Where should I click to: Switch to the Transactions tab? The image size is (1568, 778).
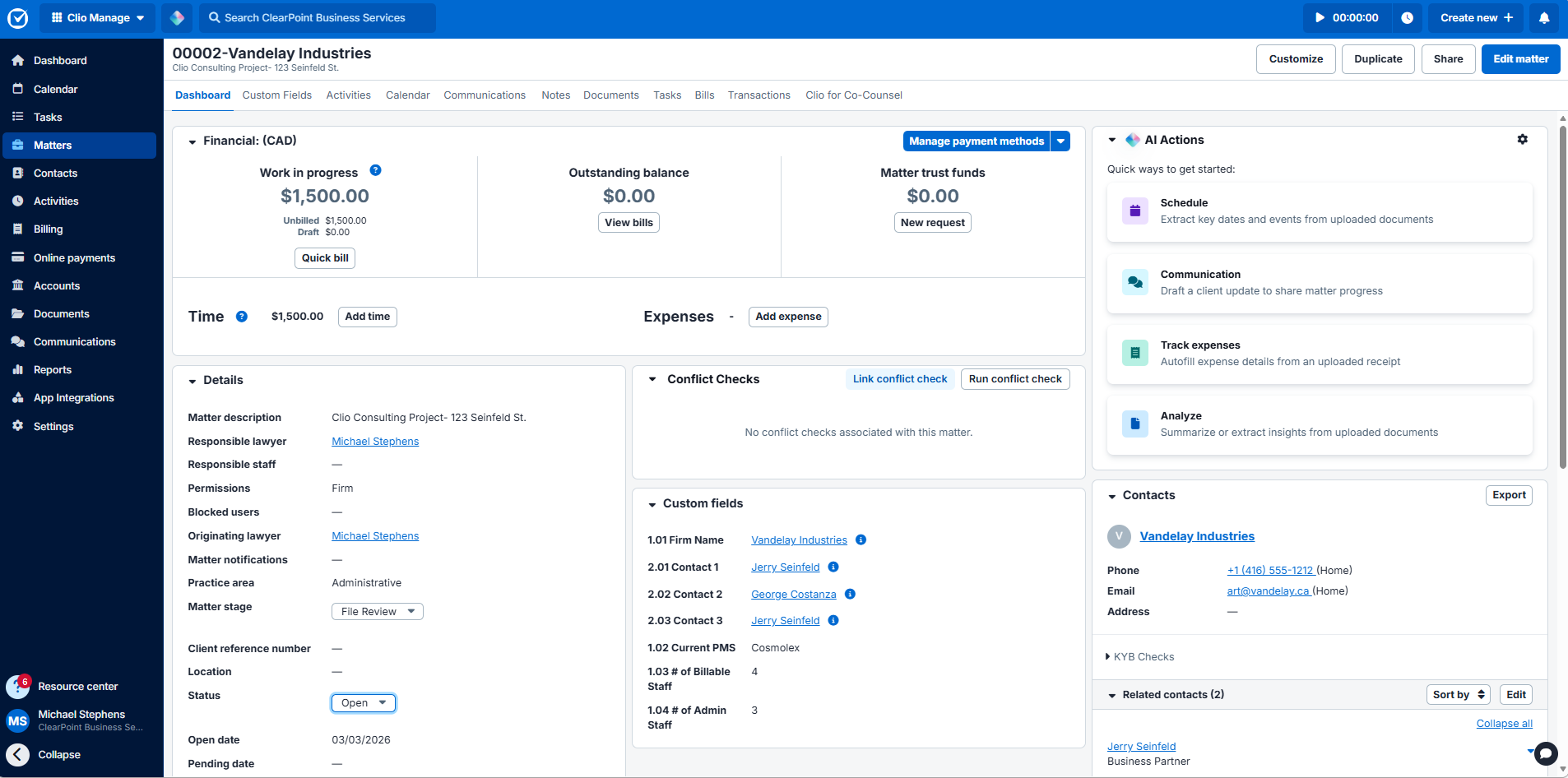[x=759, y=95]
